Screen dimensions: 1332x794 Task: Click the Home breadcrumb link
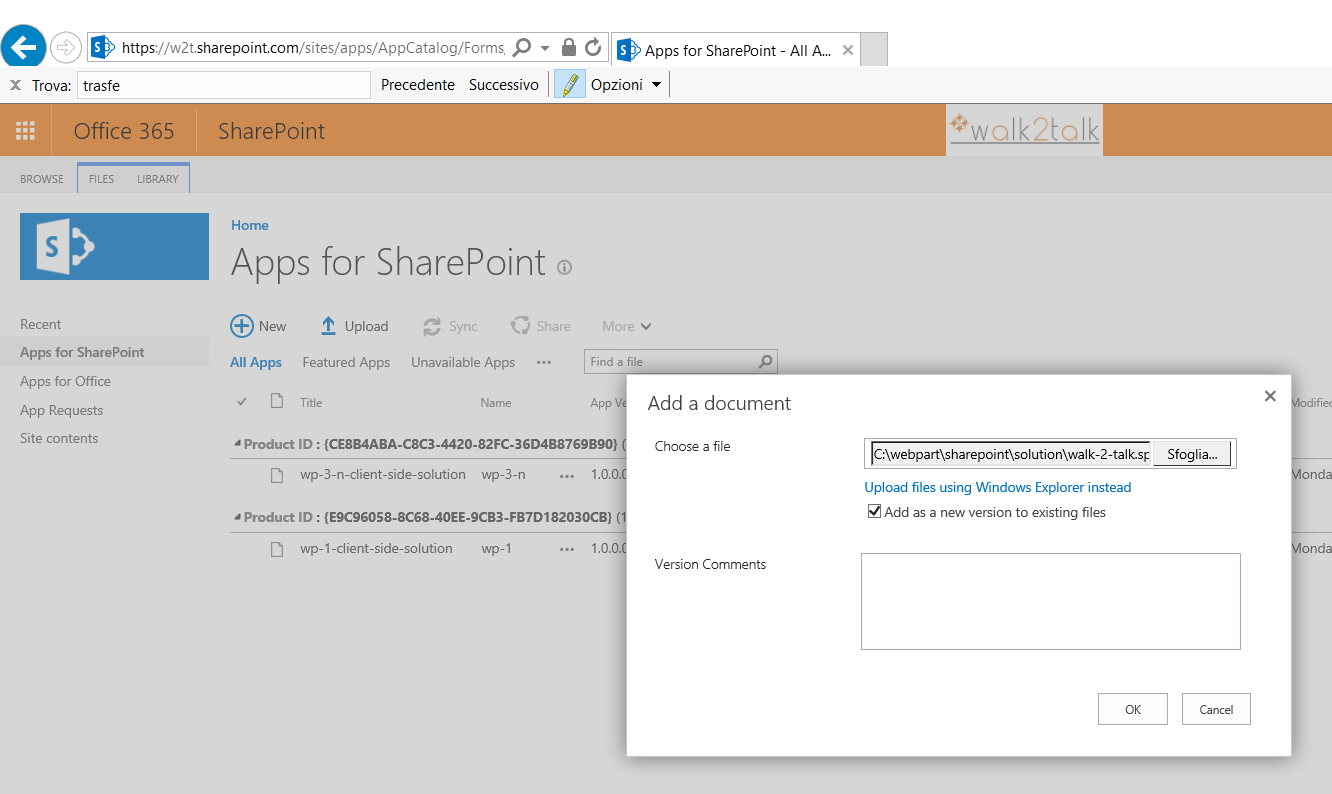250,225
